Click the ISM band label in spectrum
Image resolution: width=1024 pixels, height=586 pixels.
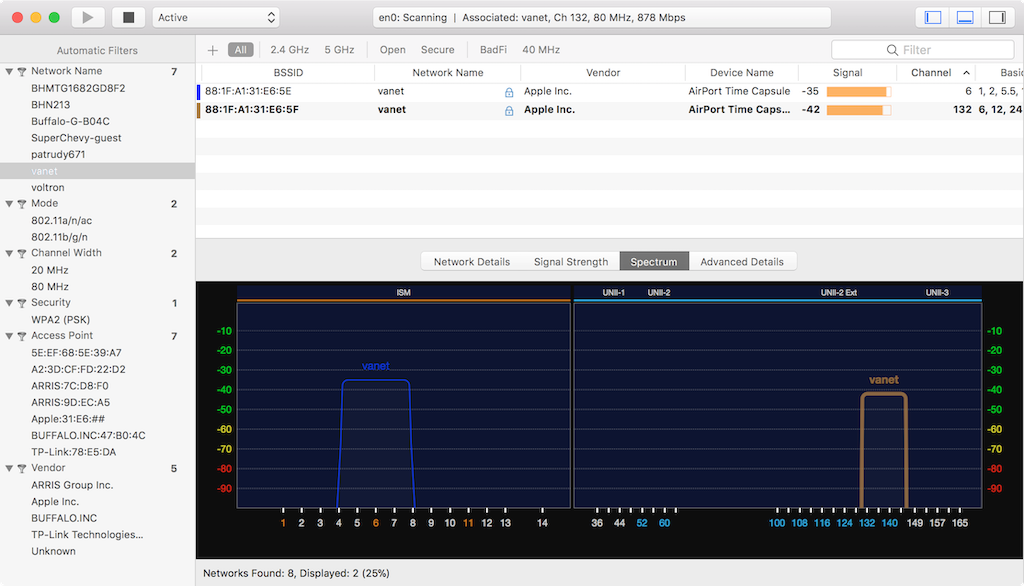point(404,293)
